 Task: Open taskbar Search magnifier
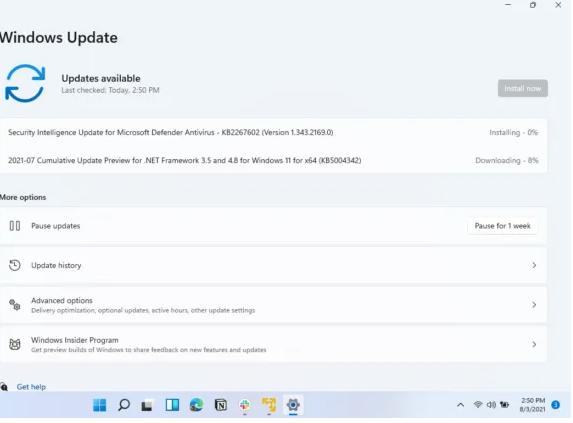tap(124, 405)
